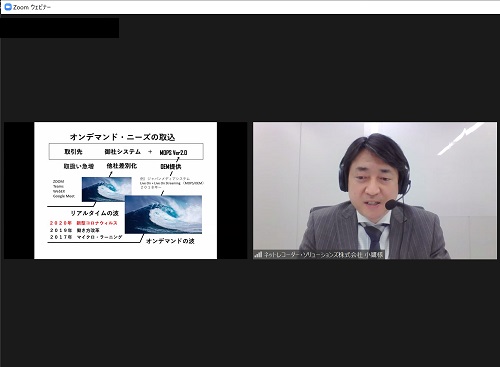Click the plus sign before MDPS Ver2.0
This screenshot has width=500, height=367.
pos(150,152)
